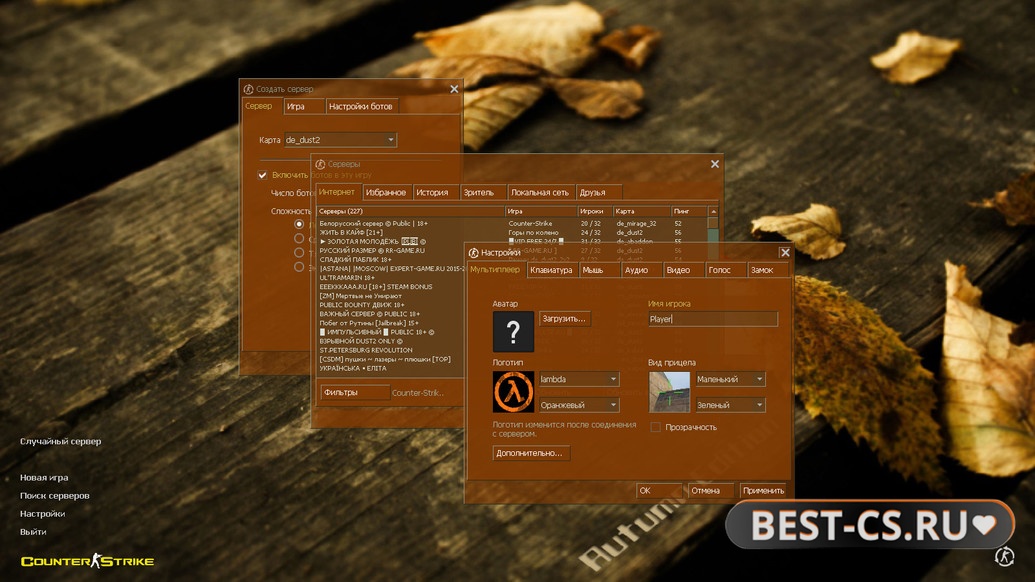
Task: Open Настройки from main menu
Action: point(42,513)
